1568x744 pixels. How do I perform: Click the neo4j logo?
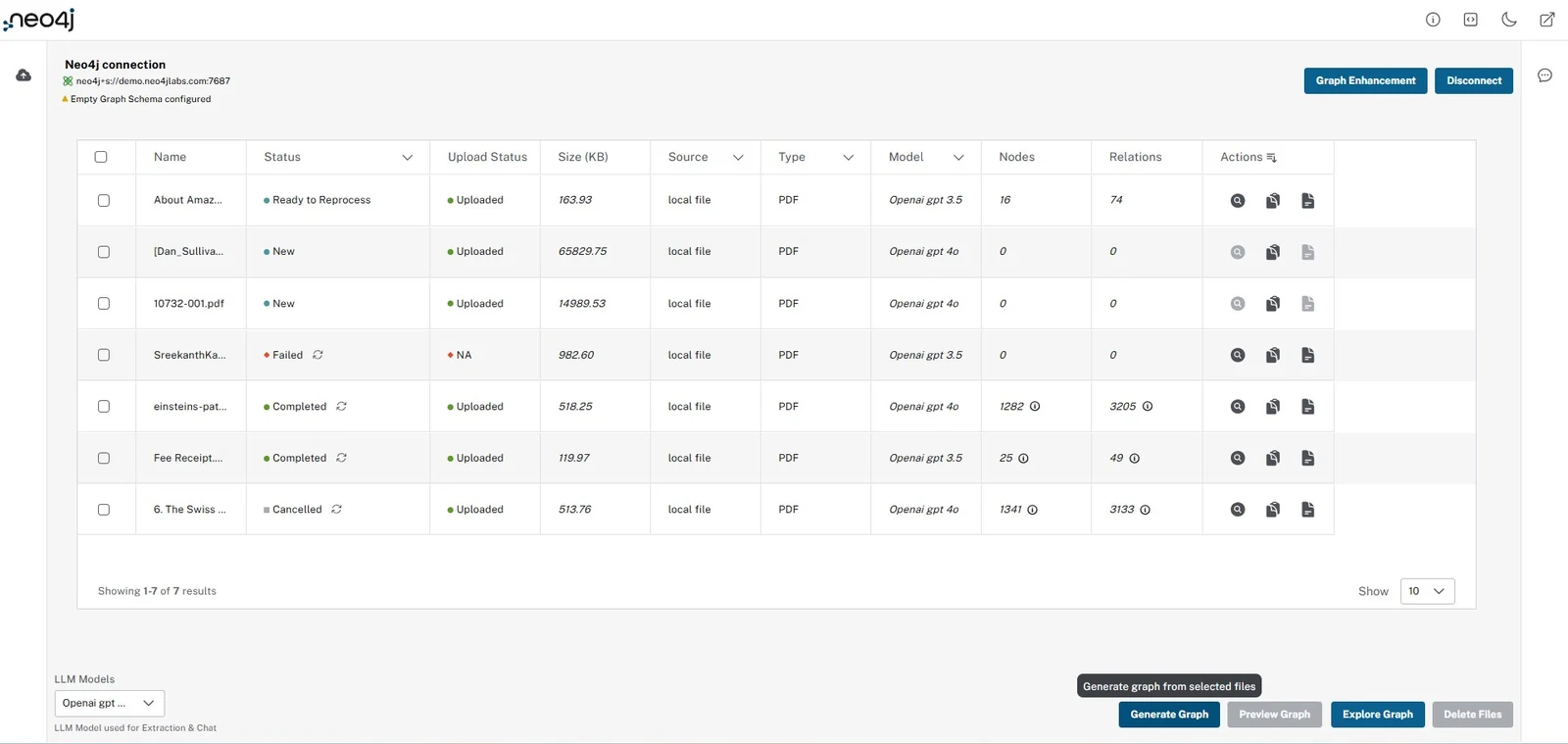39,20
